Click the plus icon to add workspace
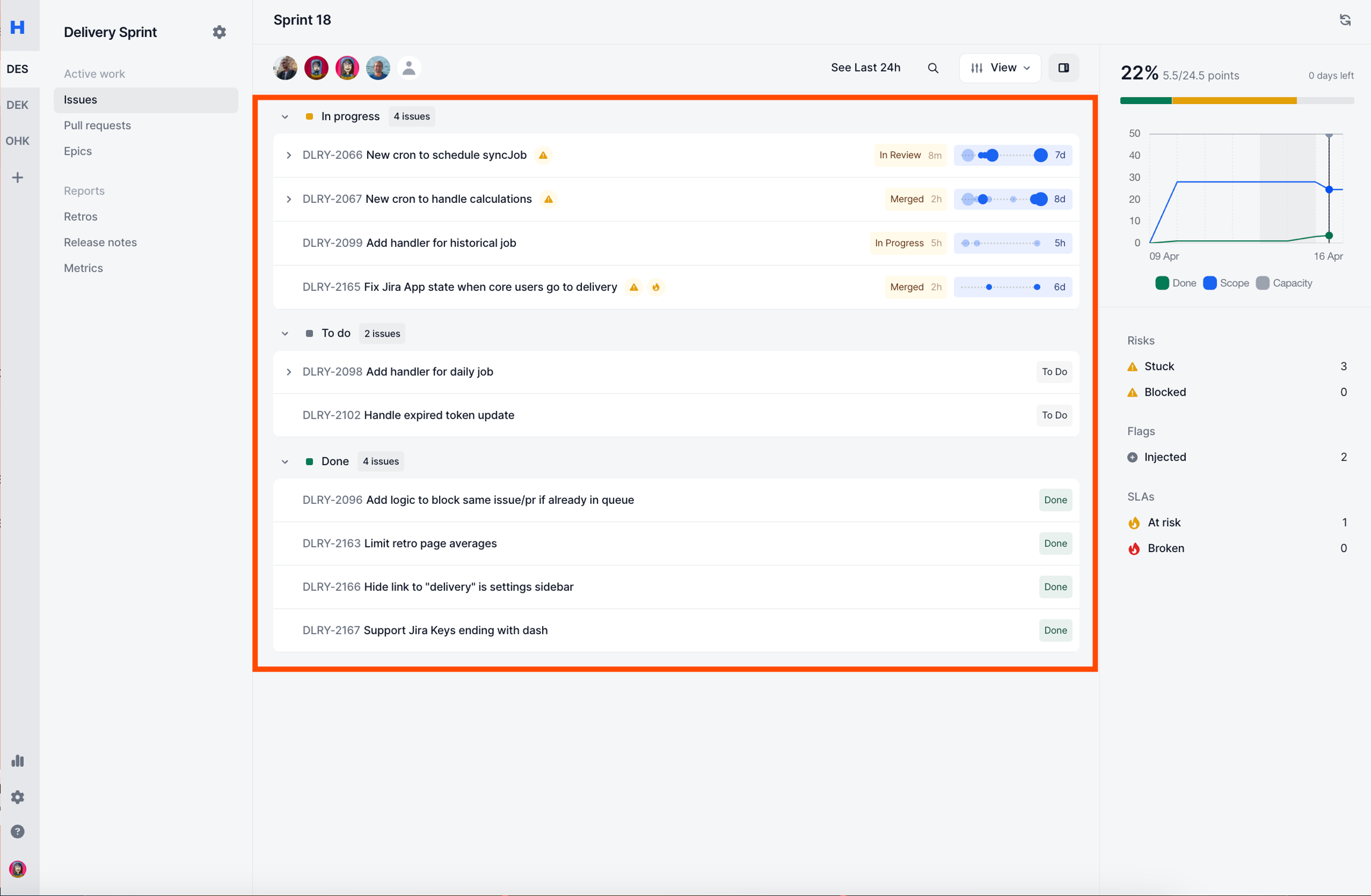This screenshot has height=896, width=1371. pos(18,177)
